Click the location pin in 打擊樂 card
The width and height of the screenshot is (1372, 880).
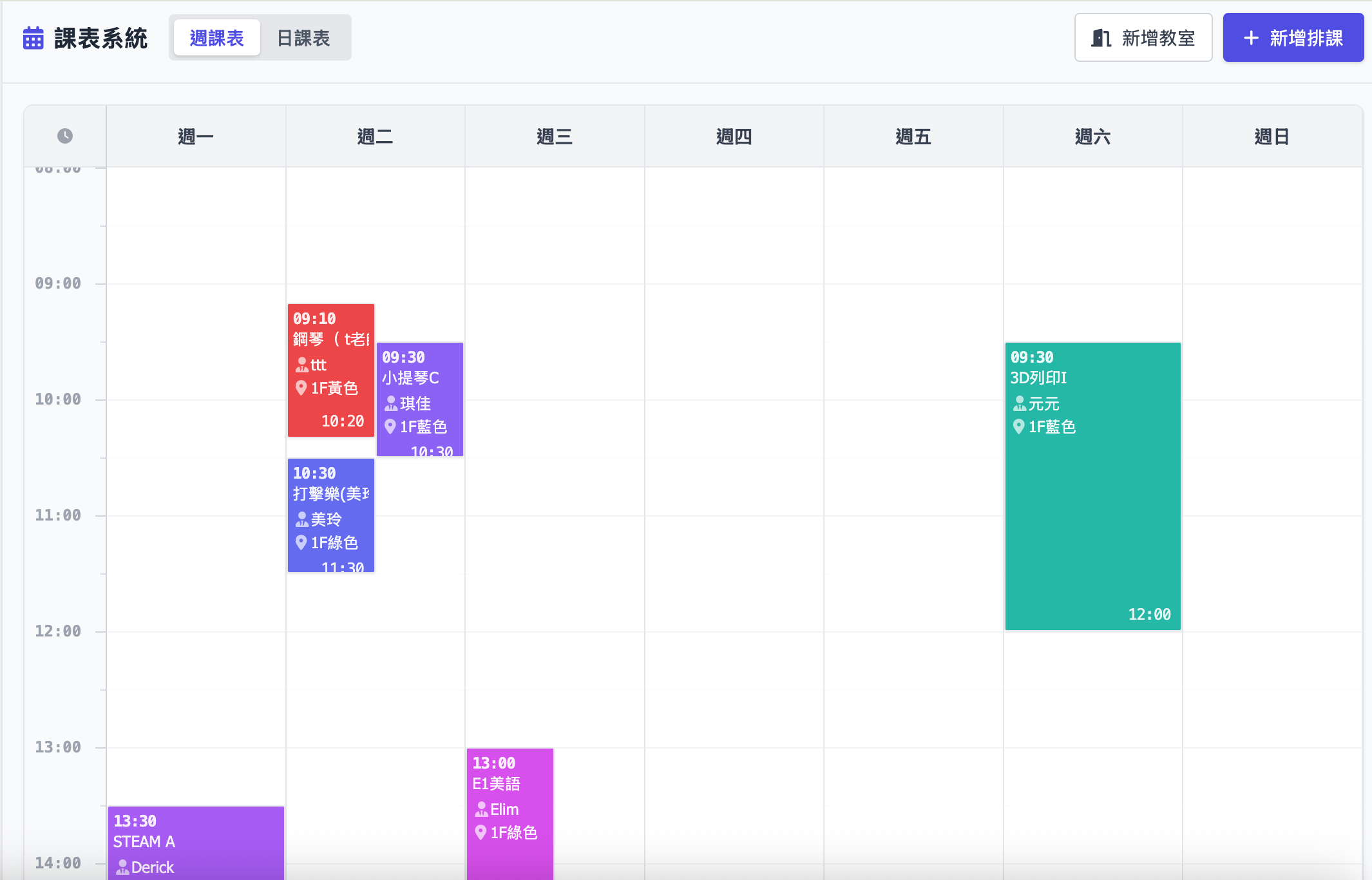[301, 542]
